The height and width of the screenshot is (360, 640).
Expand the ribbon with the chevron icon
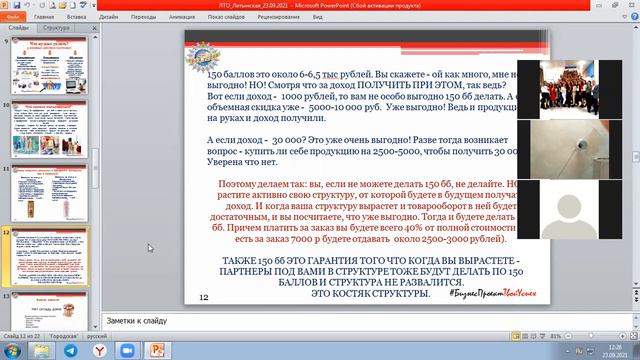pos(624,17)
